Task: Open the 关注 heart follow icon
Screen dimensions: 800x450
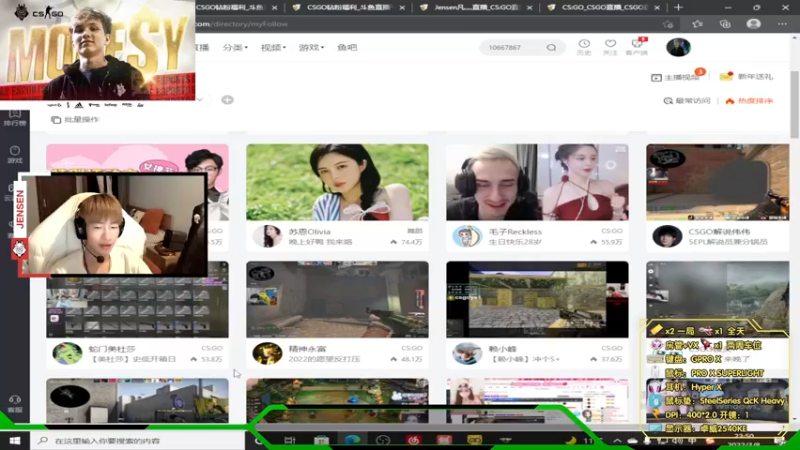Action: pyautogui.click(x=610, y=47)
